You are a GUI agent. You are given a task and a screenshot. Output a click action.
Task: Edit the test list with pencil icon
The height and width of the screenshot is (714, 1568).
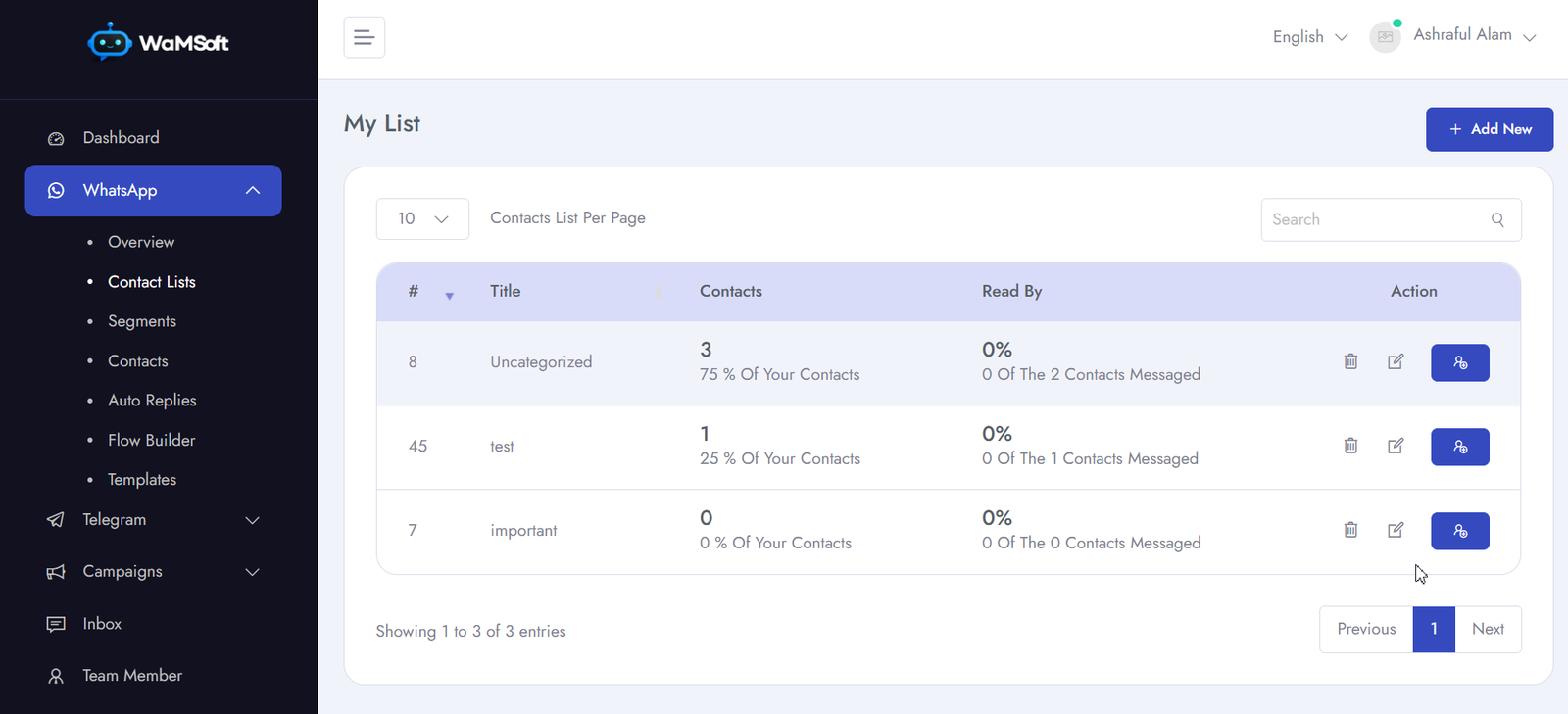click(x=1396, y=446)
